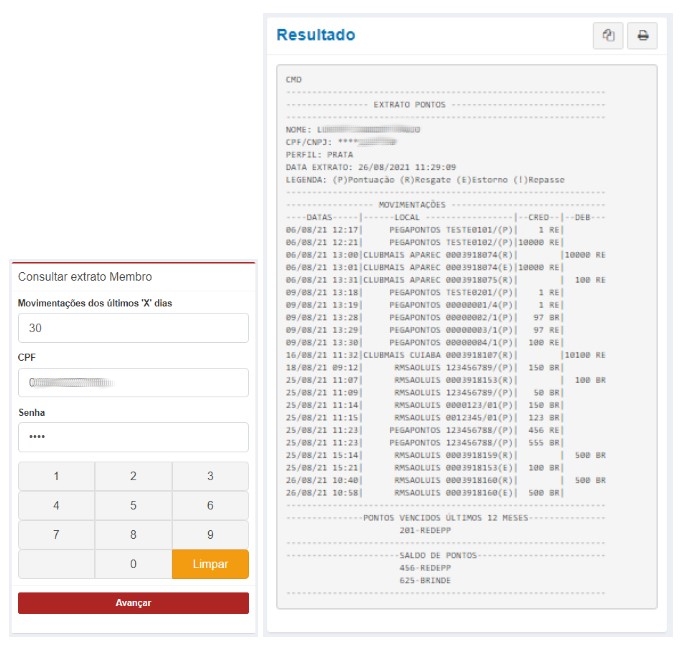Hit the 9 key on password keypad

coord(210,535)
